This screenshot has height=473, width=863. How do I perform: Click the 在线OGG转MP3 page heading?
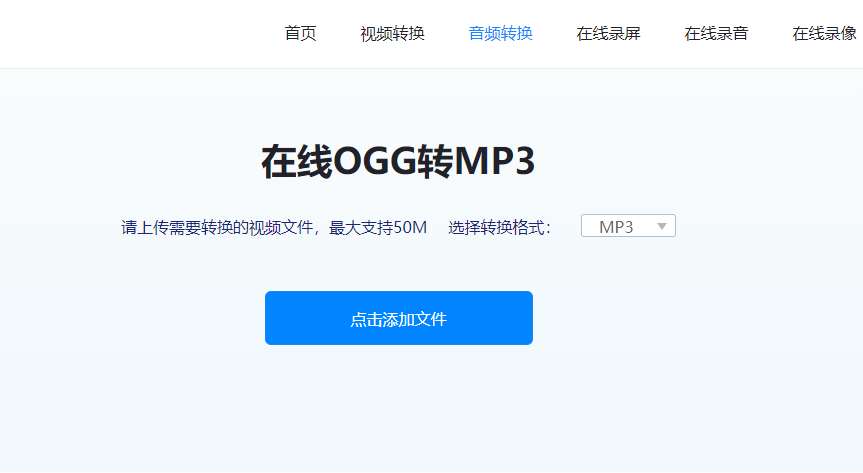click(x=398, y=162)
